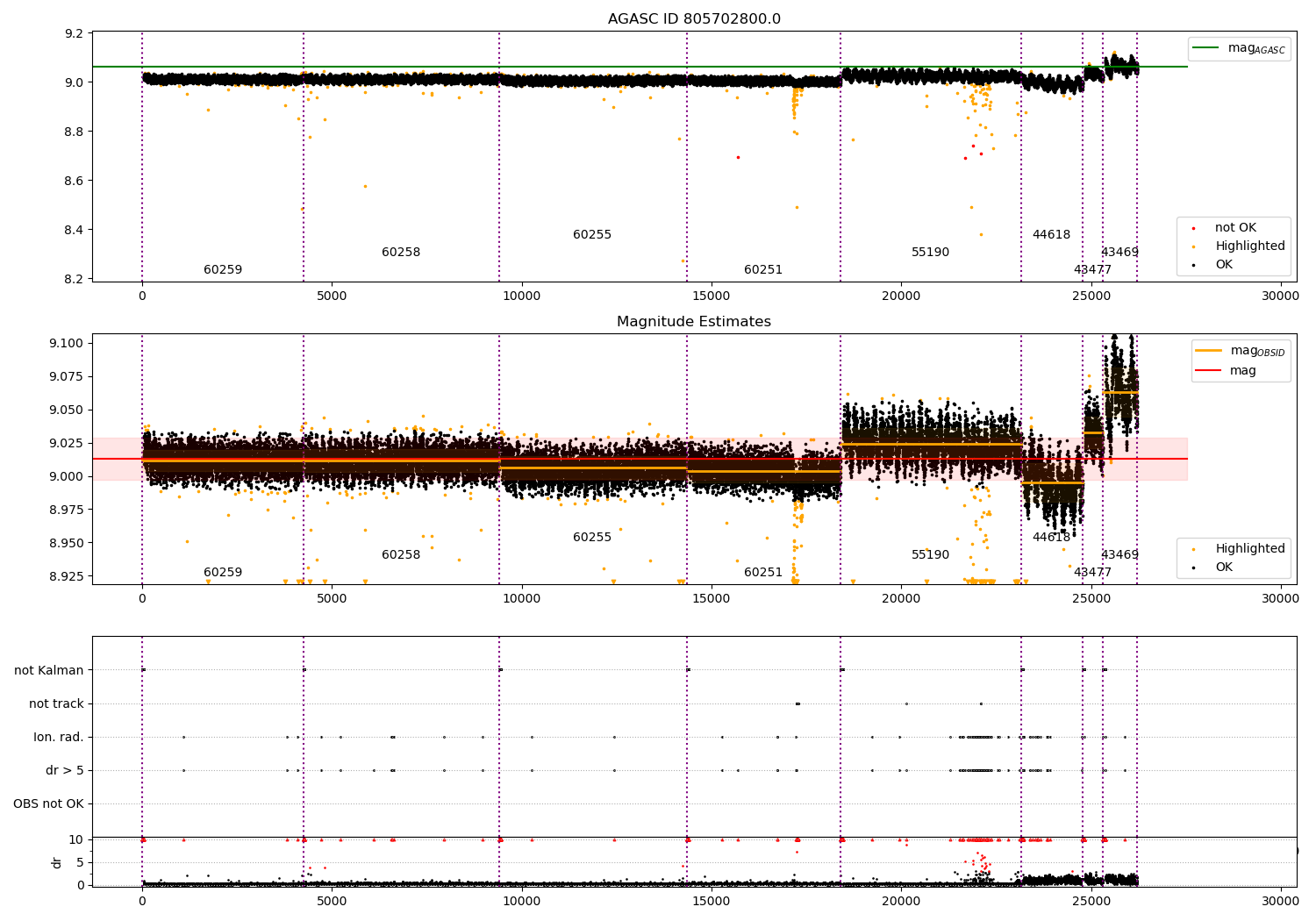The height and width of the screenshot is (921, 1316).
Task: Click the 8.8 y-axis tick label
Action: pos(75,132)
